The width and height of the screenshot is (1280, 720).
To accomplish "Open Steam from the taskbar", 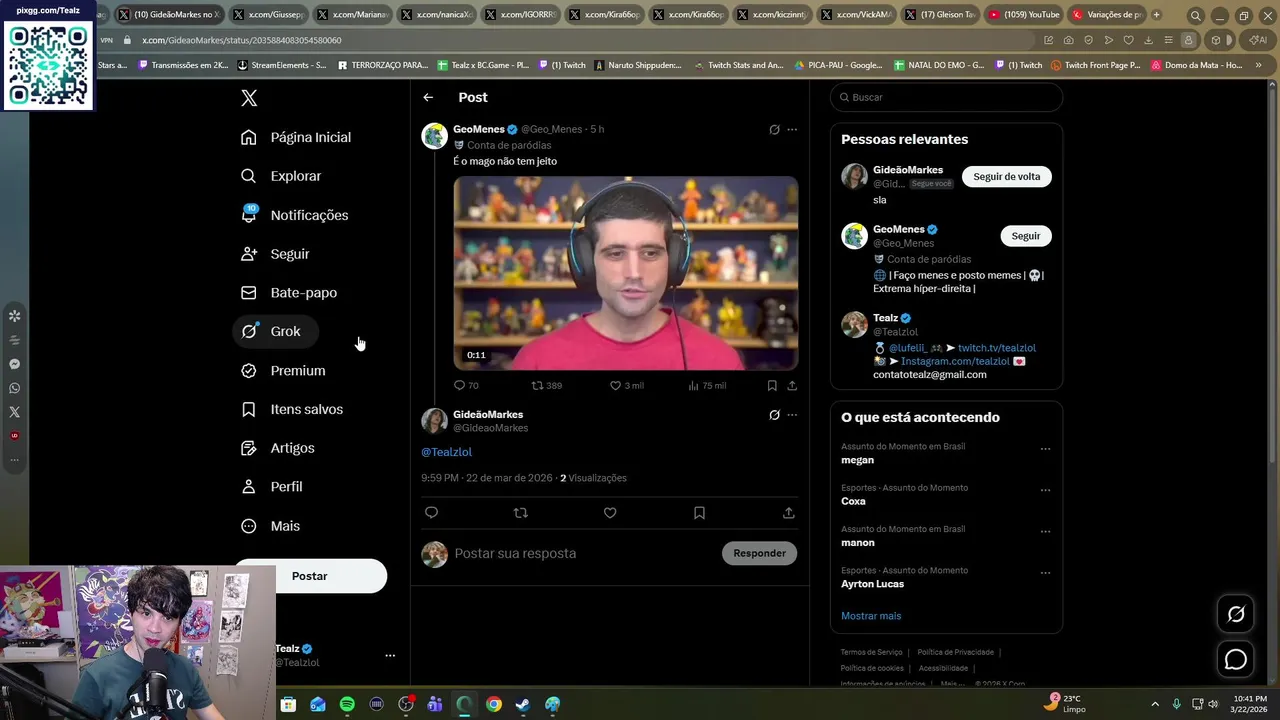I will [523, 704].
